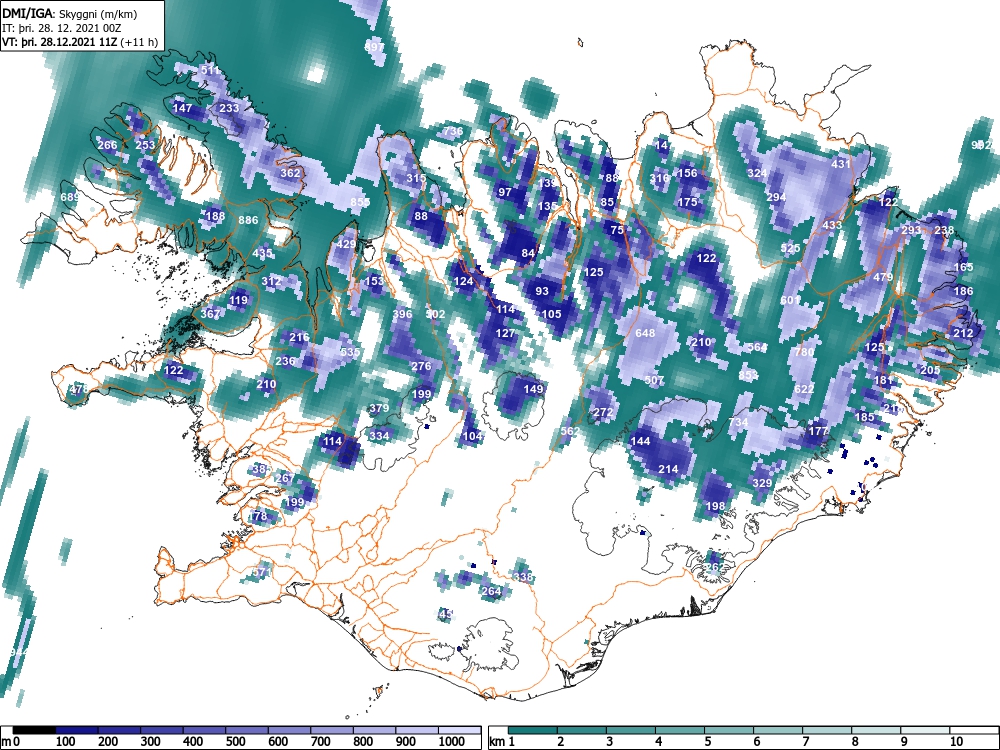Click the 5 km teal legend swatch
This screenshot has width=1000, height=750.
point(729,731)
